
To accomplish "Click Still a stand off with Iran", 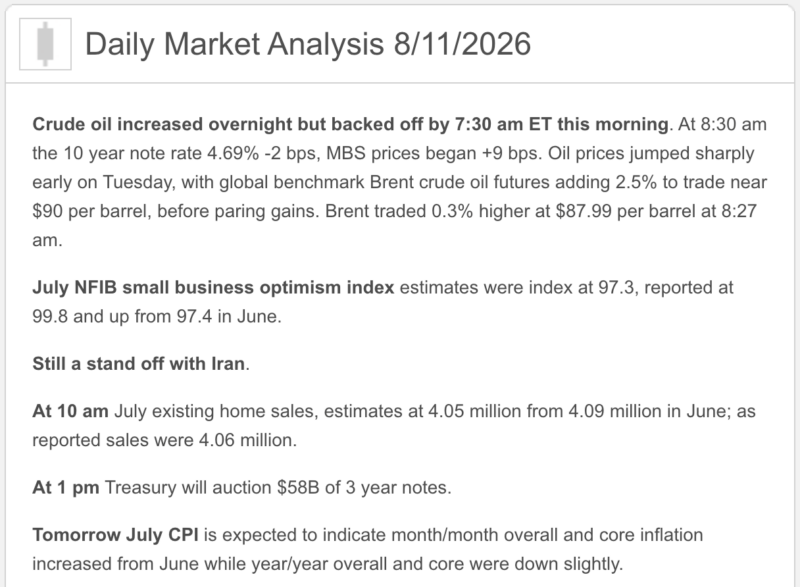I will [139, 364].
